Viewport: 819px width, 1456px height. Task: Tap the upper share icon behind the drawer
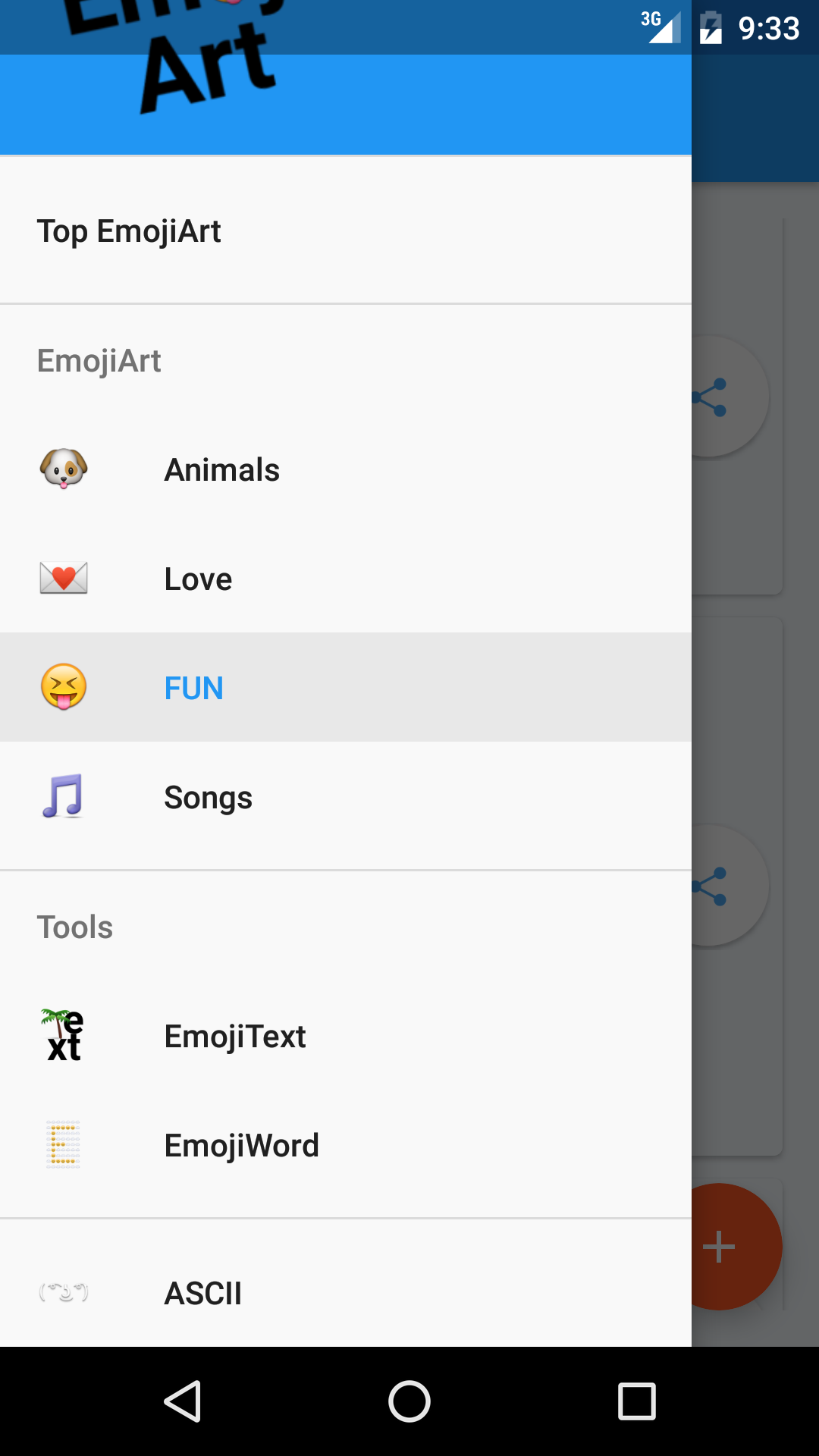(711, 397)
